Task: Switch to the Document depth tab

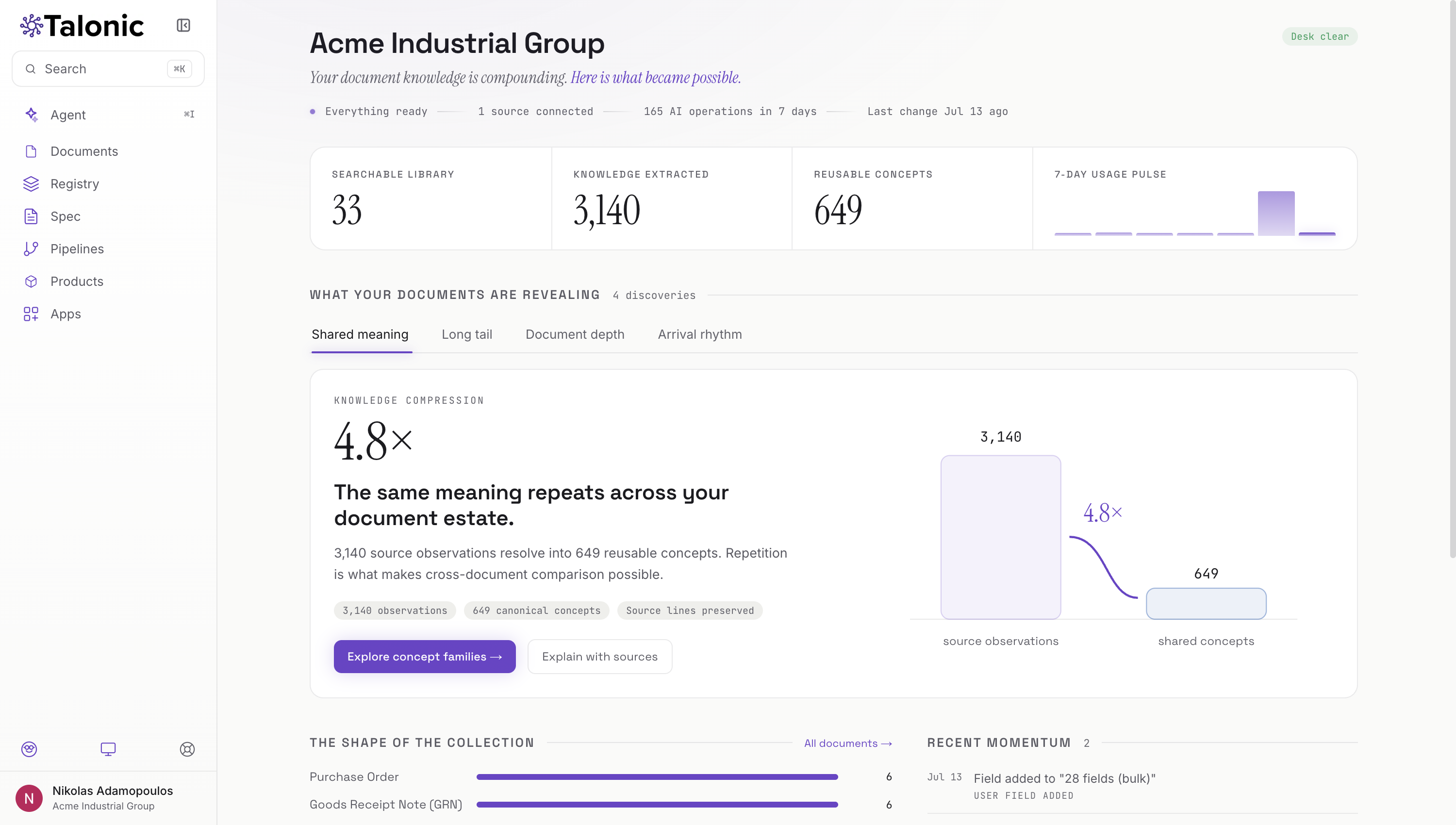Action: point(575,334)
